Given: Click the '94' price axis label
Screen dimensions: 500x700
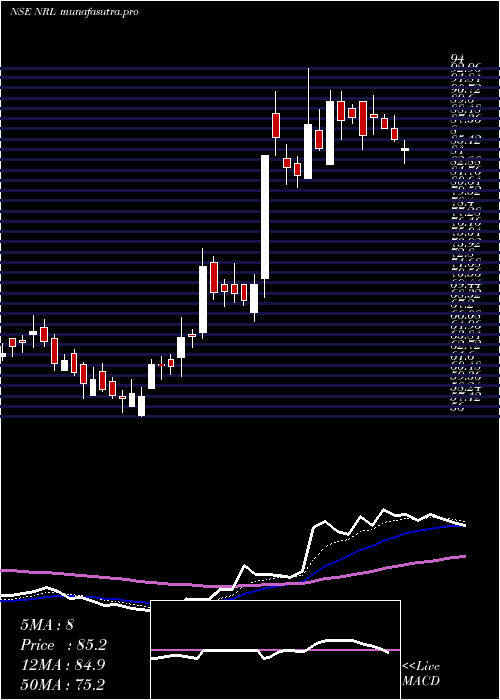Looking at the screenshot, I should 458,59.
